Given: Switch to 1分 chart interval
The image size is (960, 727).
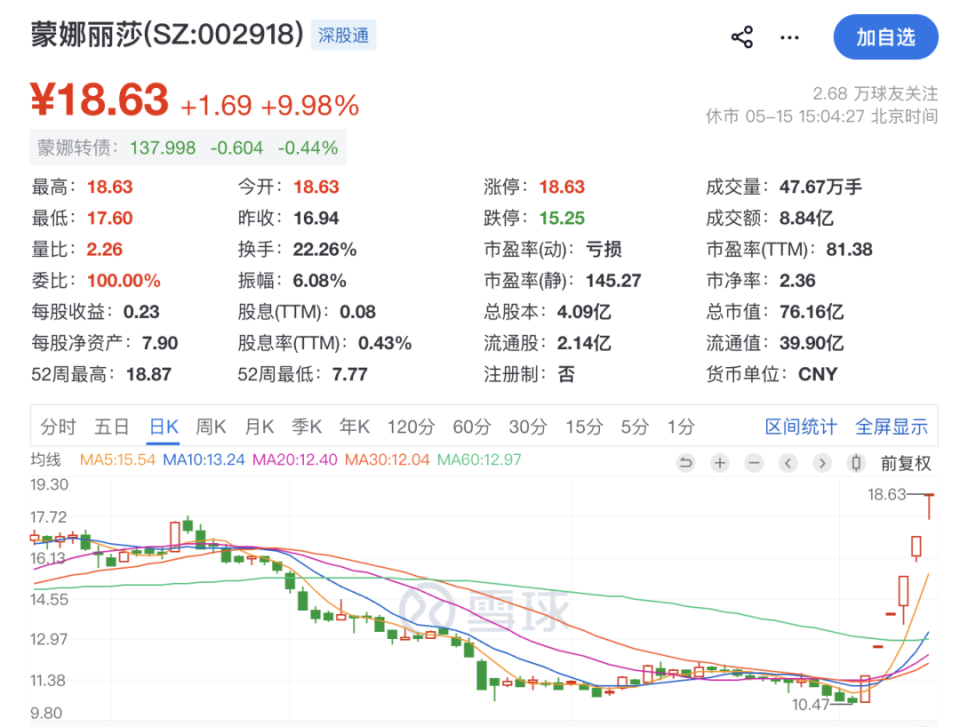Looking at the screenshot, I should click(681, 426).
